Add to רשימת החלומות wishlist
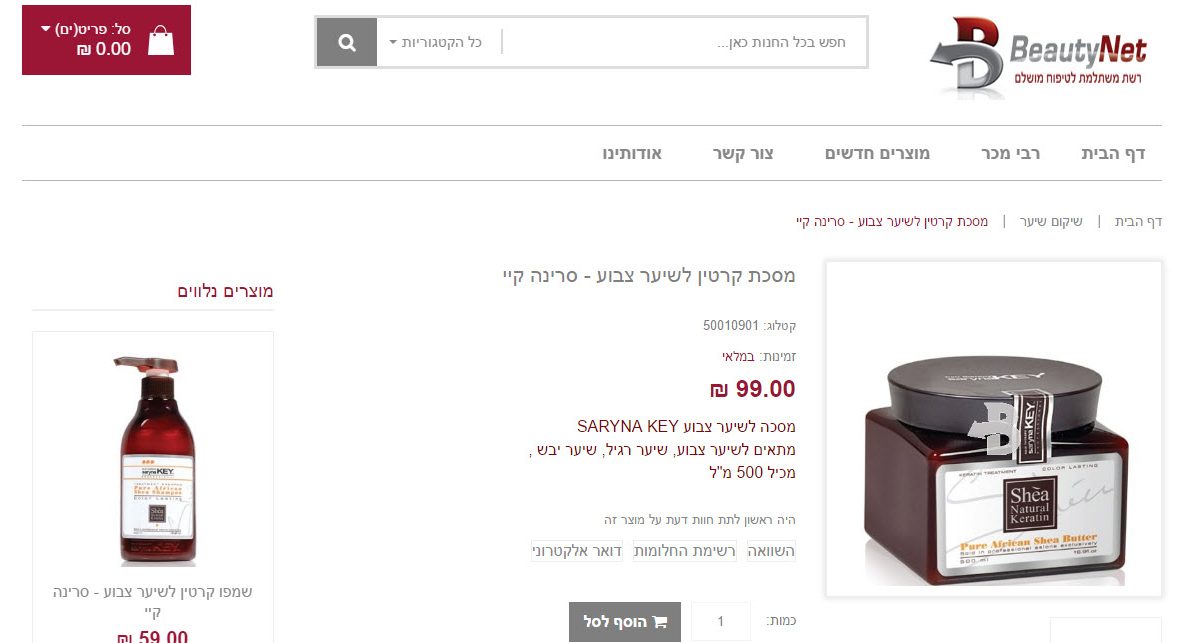This screenshot has height=643, width=1200. 685,551
